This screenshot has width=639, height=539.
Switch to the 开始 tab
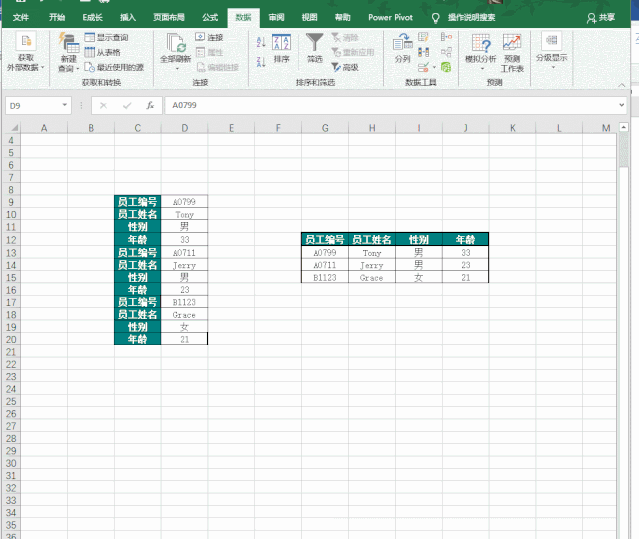pyautogui.click(x=57, y=17)
